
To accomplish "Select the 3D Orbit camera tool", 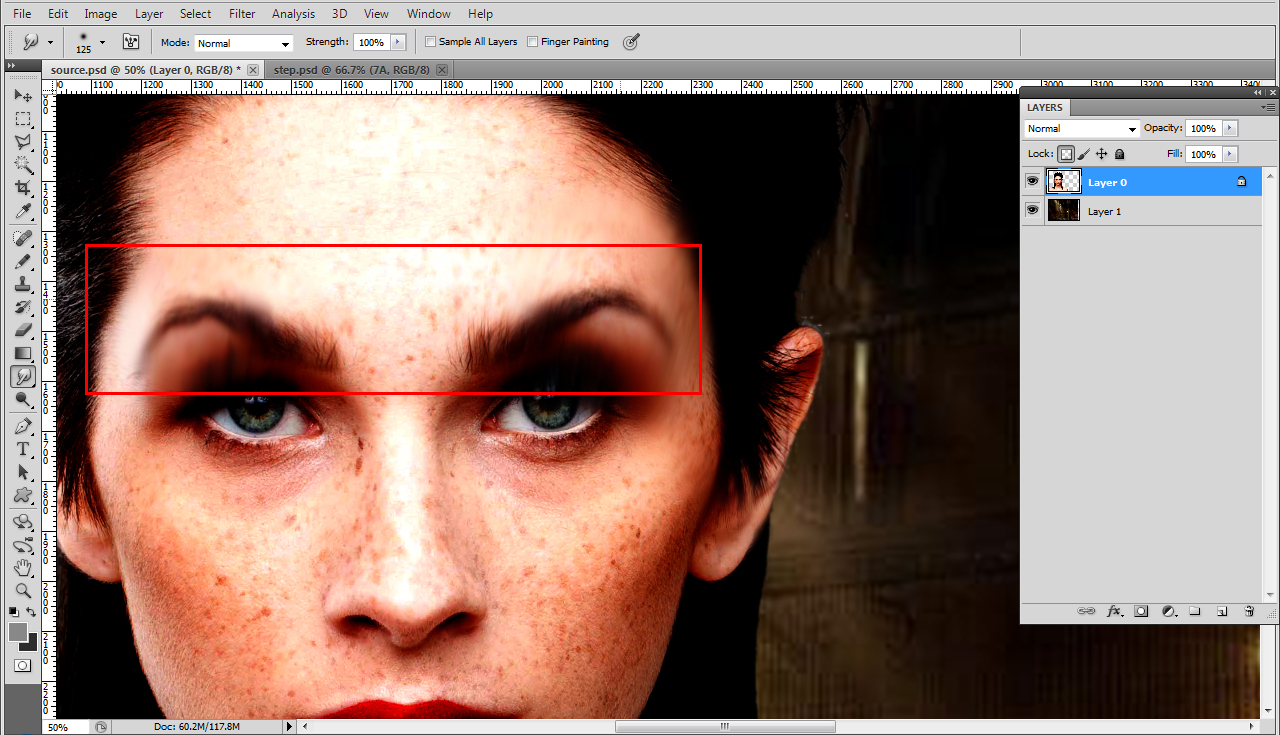I will pos(22,546).
